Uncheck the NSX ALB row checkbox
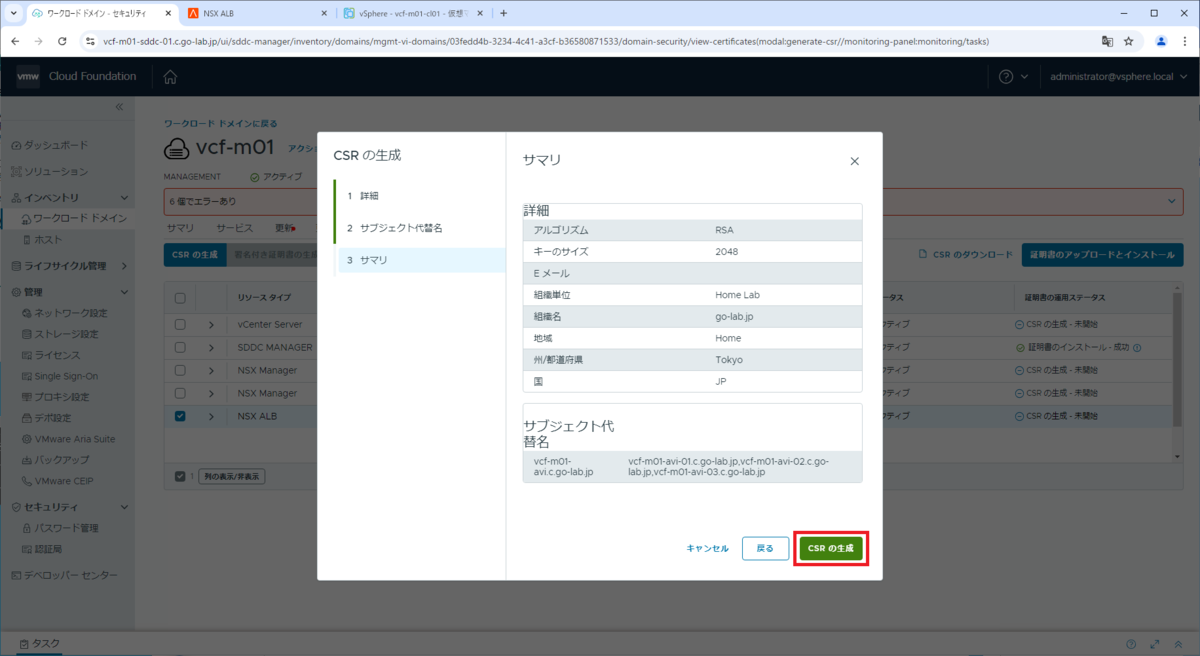The height and width of the screenshot is (656, 1200). tap(180, 416)
